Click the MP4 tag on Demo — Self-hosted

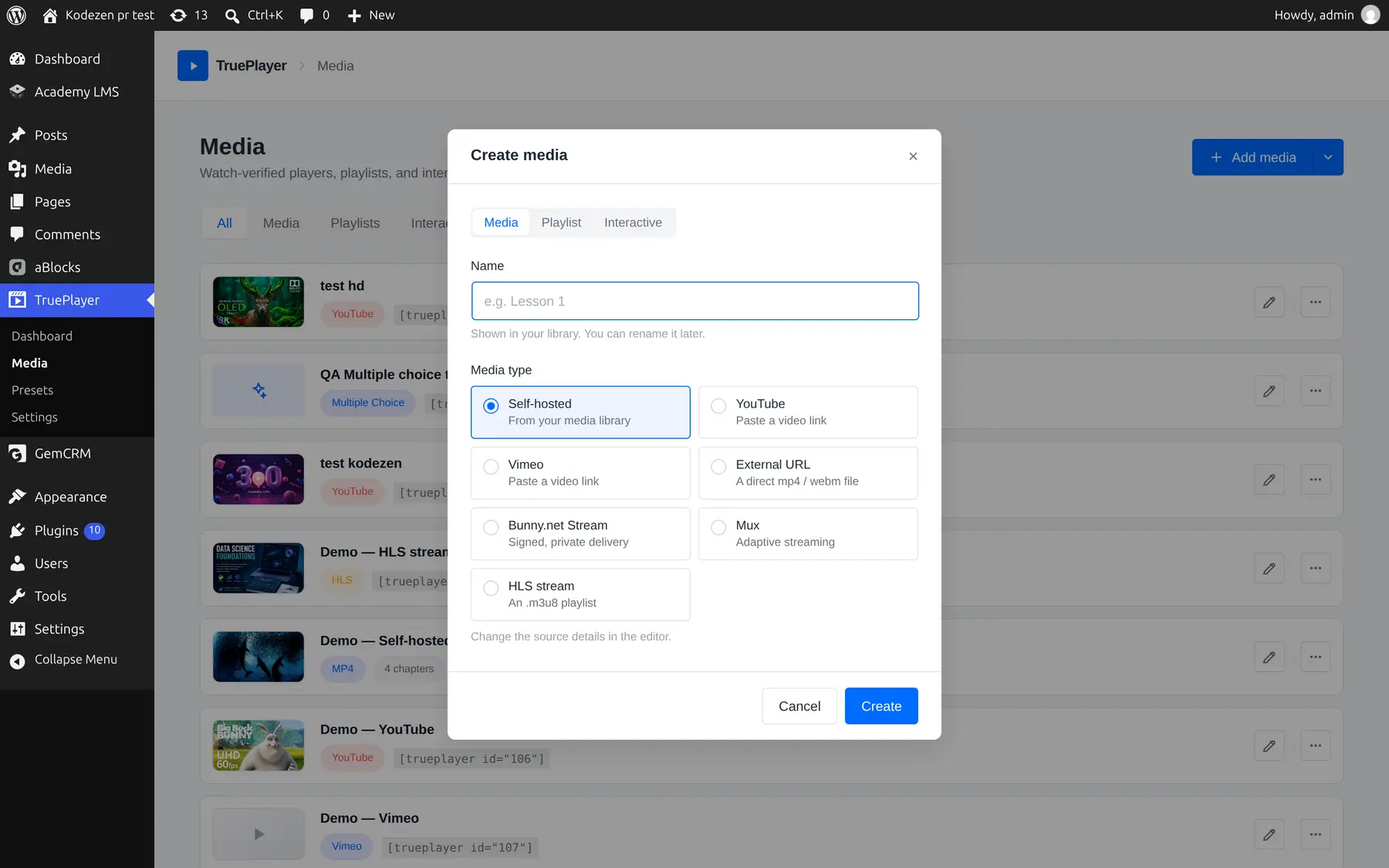(343, 669)
